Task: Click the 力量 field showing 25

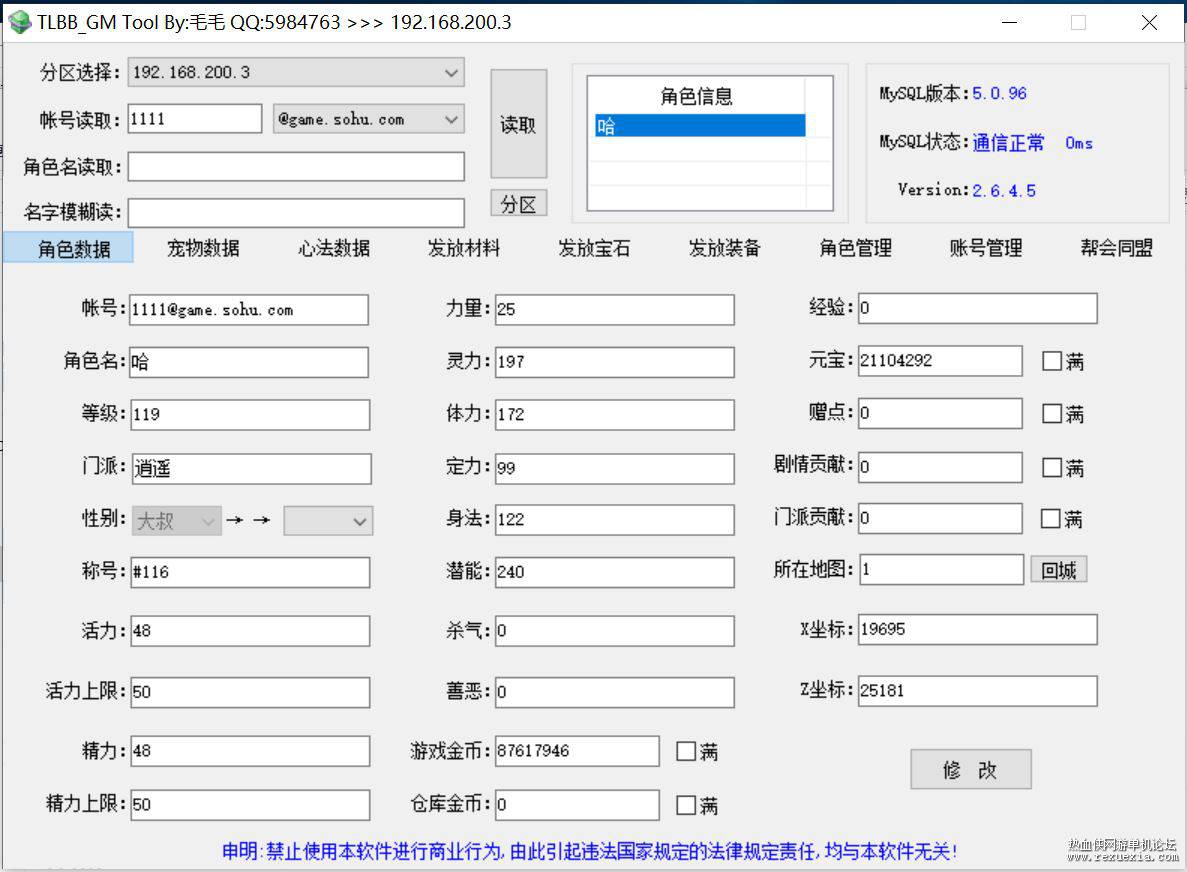Action: click(615, 310)
